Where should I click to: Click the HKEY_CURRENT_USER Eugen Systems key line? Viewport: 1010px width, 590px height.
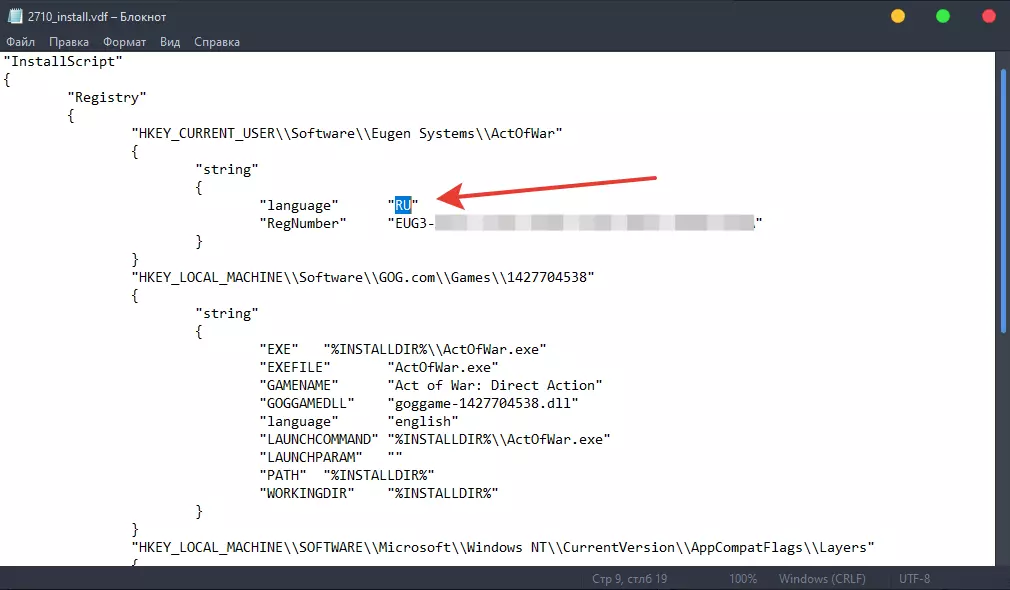(x=347, y=133)
